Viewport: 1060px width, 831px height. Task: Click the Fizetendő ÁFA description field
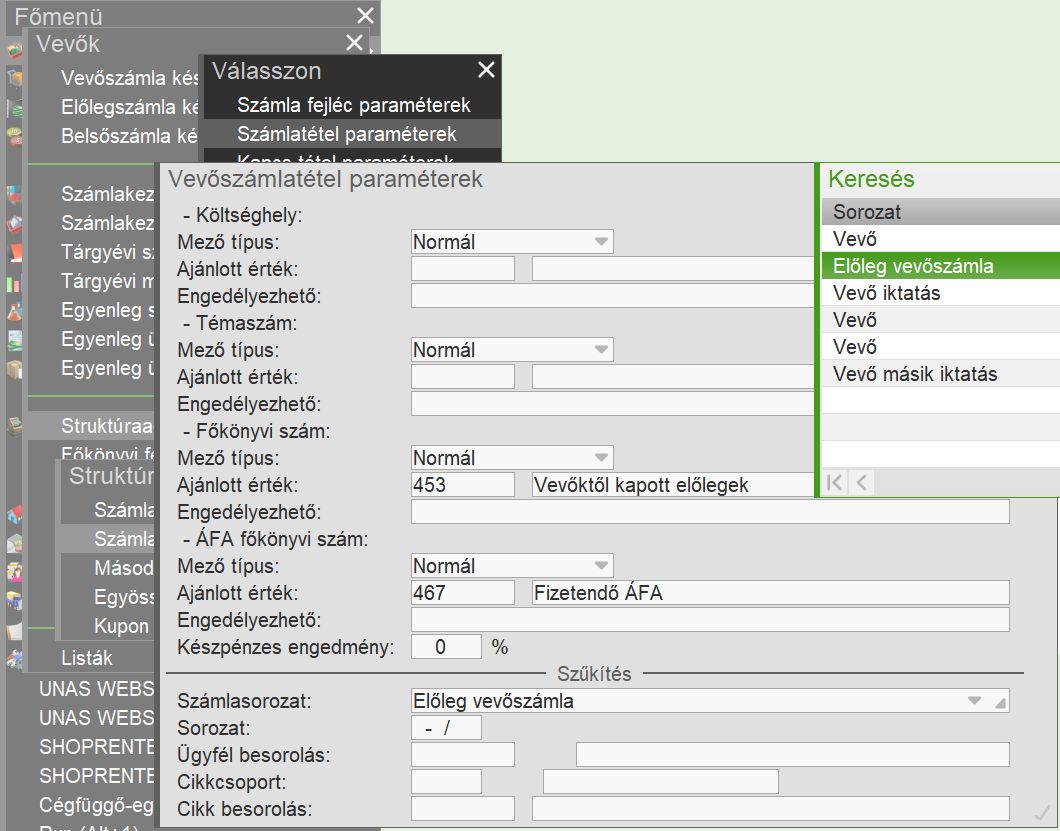771,593
